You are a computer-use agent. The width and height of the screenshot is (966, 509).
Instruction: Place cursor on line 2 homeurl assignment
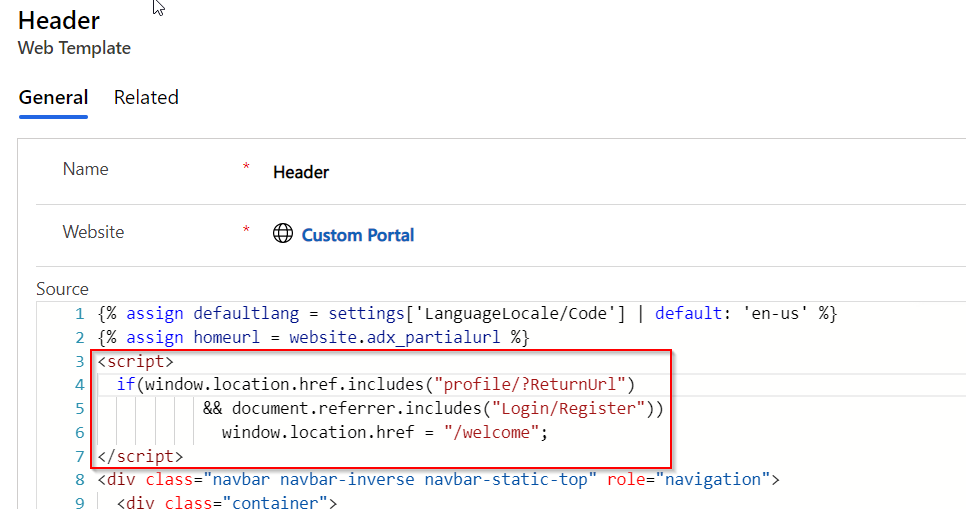pos(313,337)
